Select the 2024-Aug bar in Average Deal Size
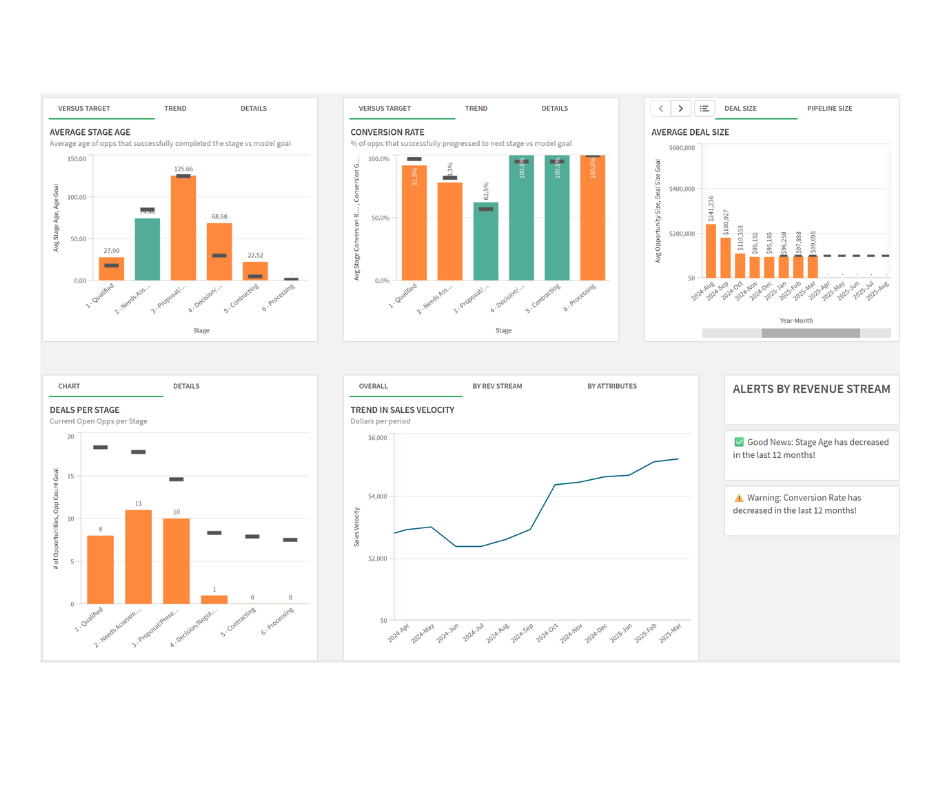Image resolution: width=940 pixels, height=788 pixels. 711,250
